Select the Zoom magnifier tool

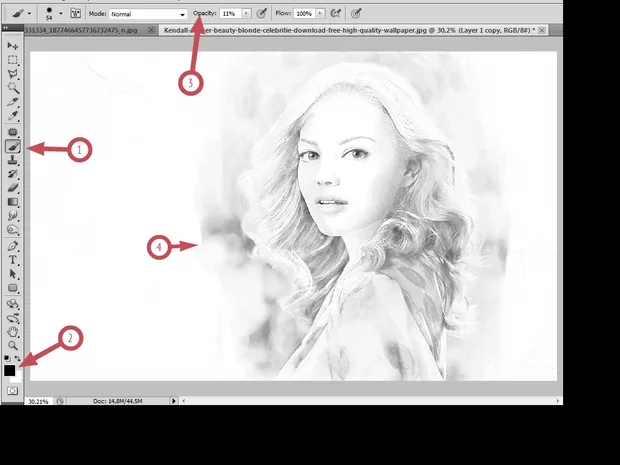pos(13,344)
